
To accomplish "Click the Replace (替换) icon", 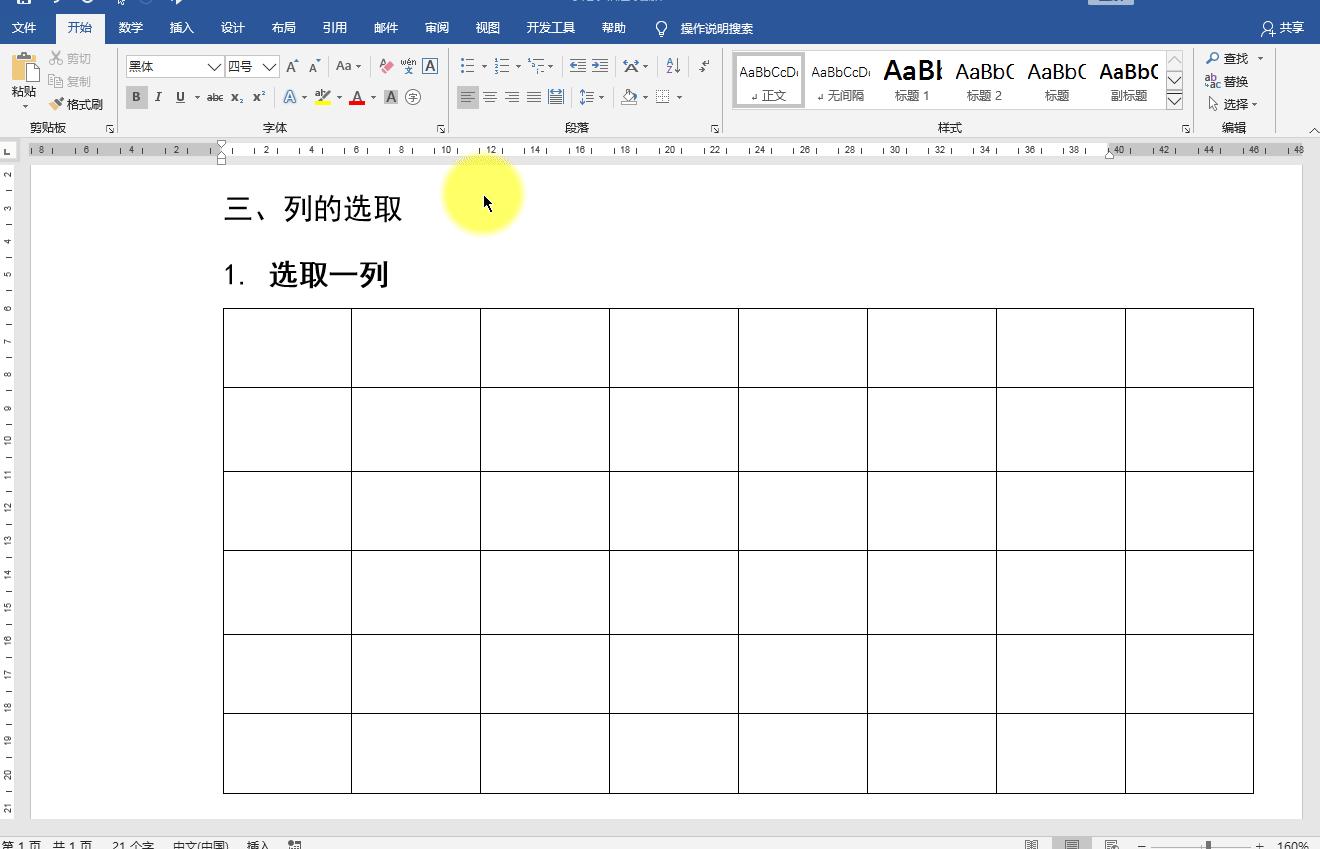I will pyautogui.click(x=1232, y=81).
